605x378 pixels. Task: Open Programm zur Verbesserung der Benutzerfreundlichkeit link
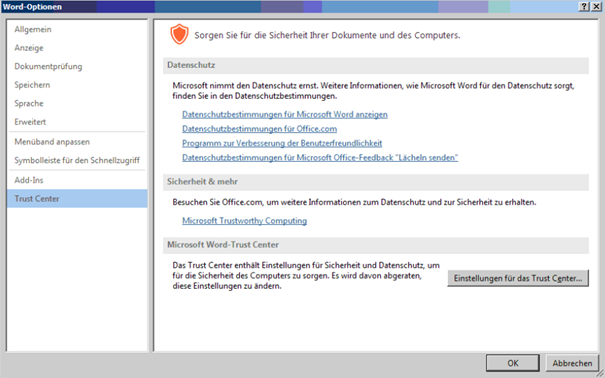(x=282, y=143)
